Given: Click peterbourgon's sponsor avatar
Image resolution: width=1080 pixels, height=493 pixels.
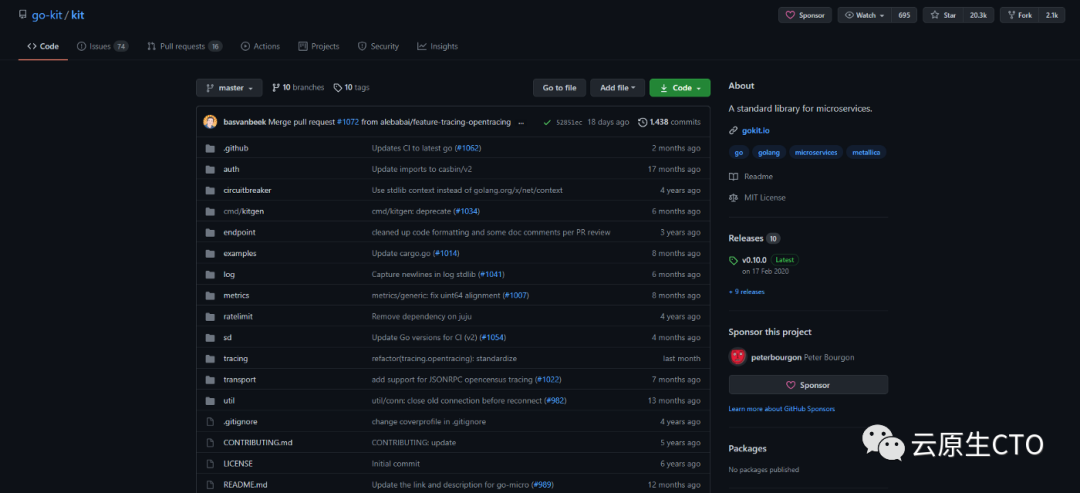Looking at the screenshot, I should [738, 357].
